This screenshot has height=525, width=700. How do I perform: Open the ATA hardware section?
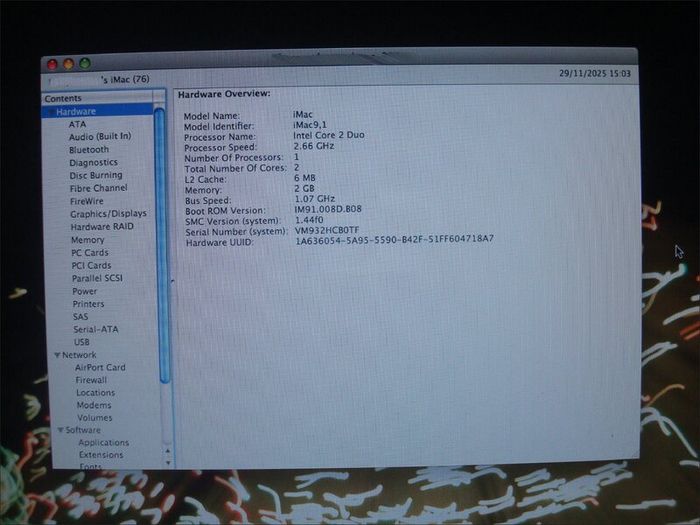pyautogui.click(x=77, y=124)
